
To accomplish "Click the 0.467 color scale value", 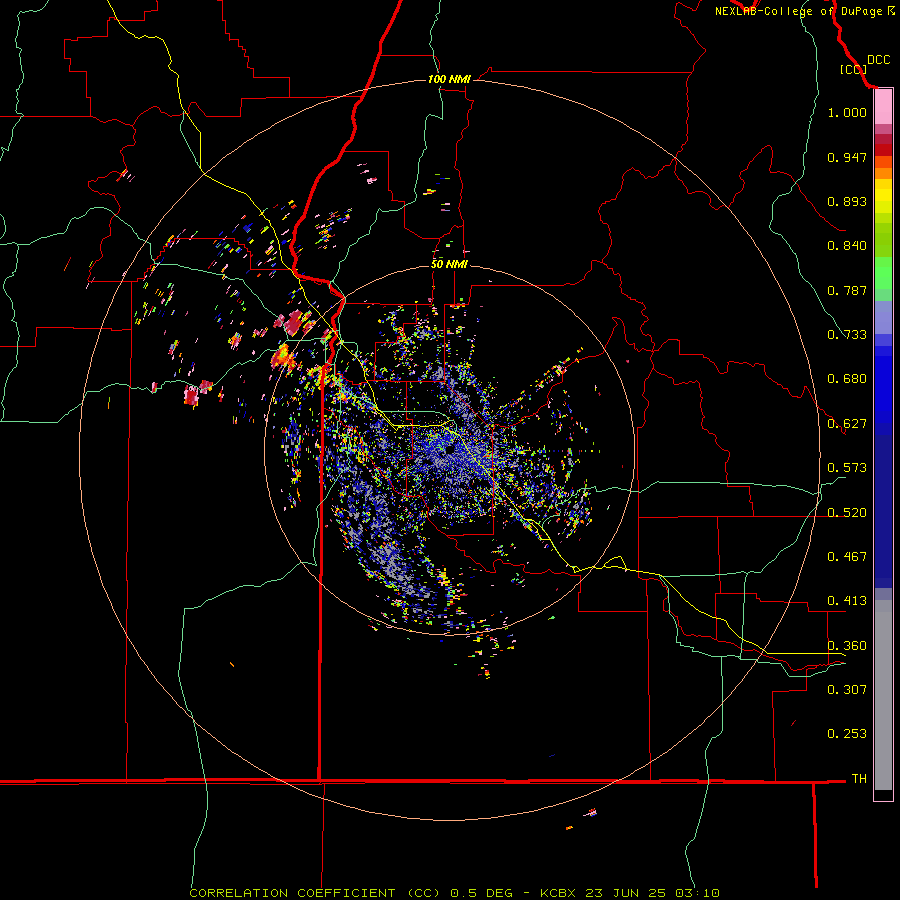I will [847, 557].
